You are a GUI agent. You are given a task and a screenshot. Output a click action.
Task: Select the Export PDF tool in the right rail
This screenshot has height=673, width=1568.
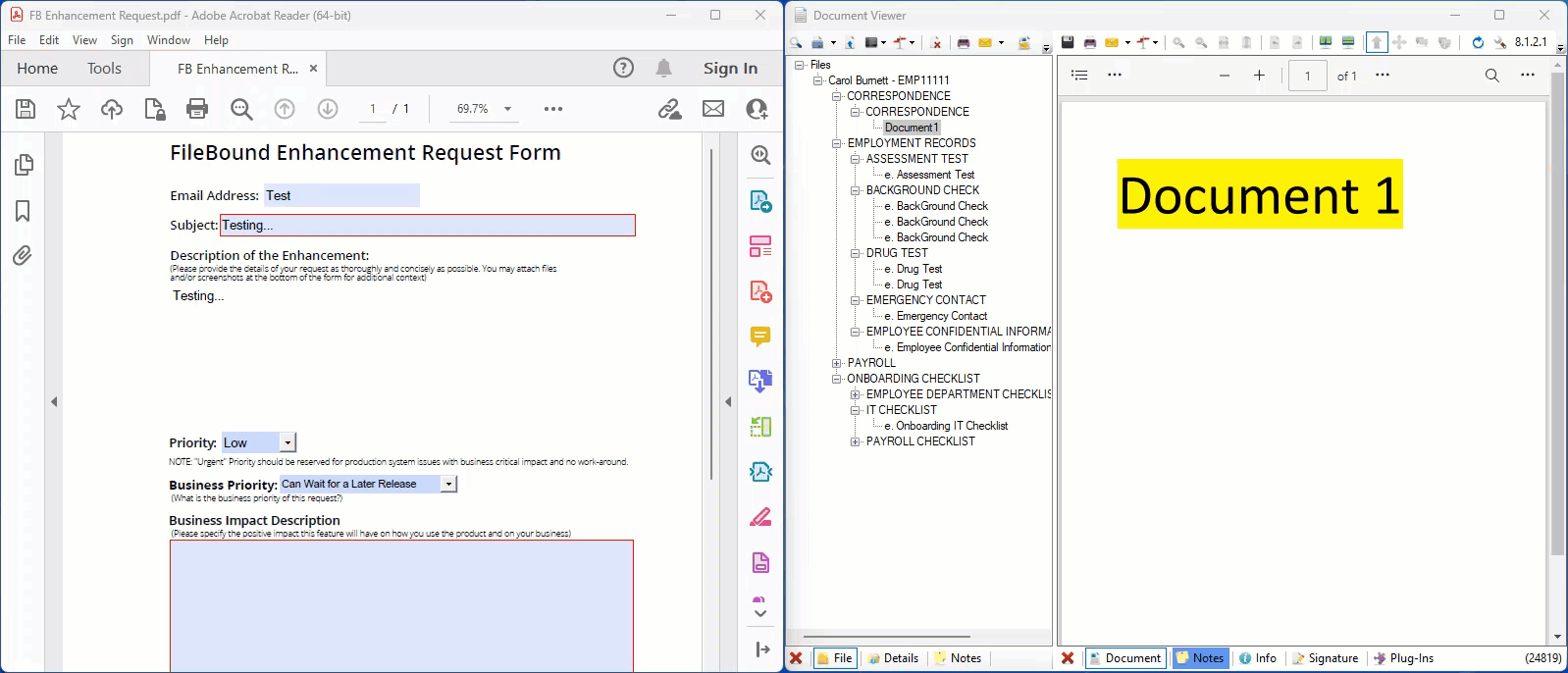click(760, 201)
